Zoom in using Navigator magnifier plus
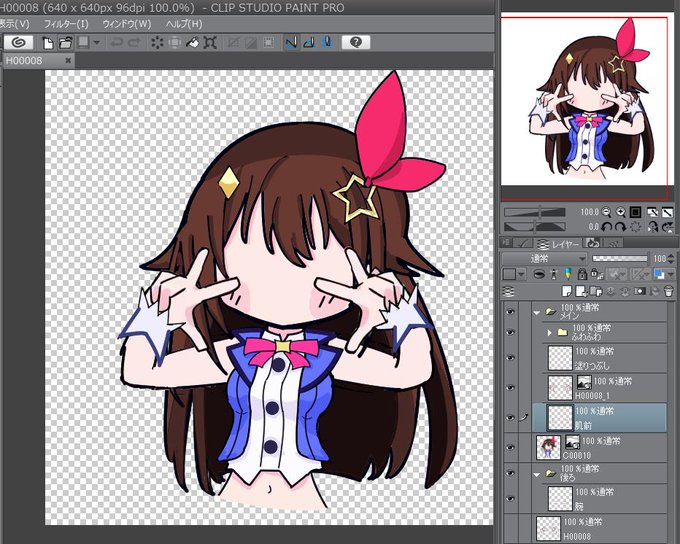 coord(621,212)
